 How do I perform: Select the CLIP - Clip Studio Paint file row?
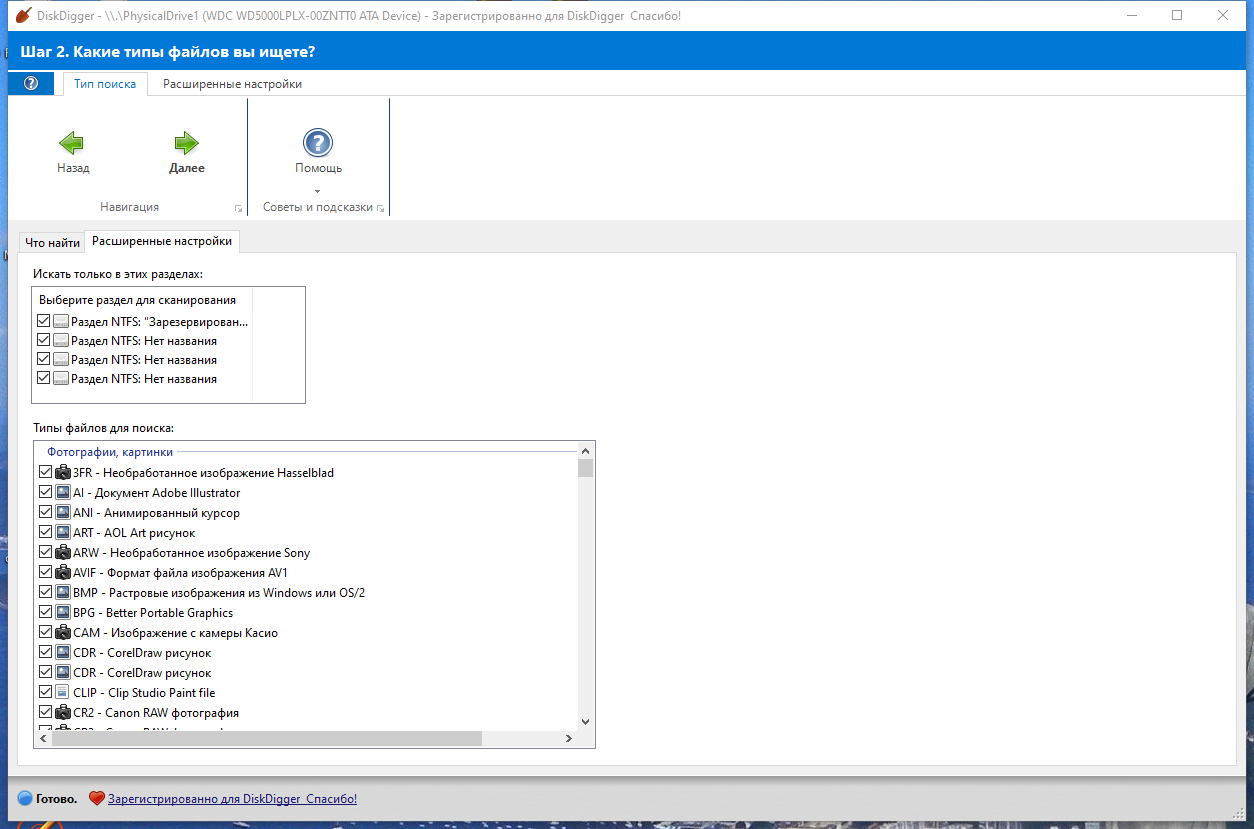pyautogui.click(x=144, y=692)
